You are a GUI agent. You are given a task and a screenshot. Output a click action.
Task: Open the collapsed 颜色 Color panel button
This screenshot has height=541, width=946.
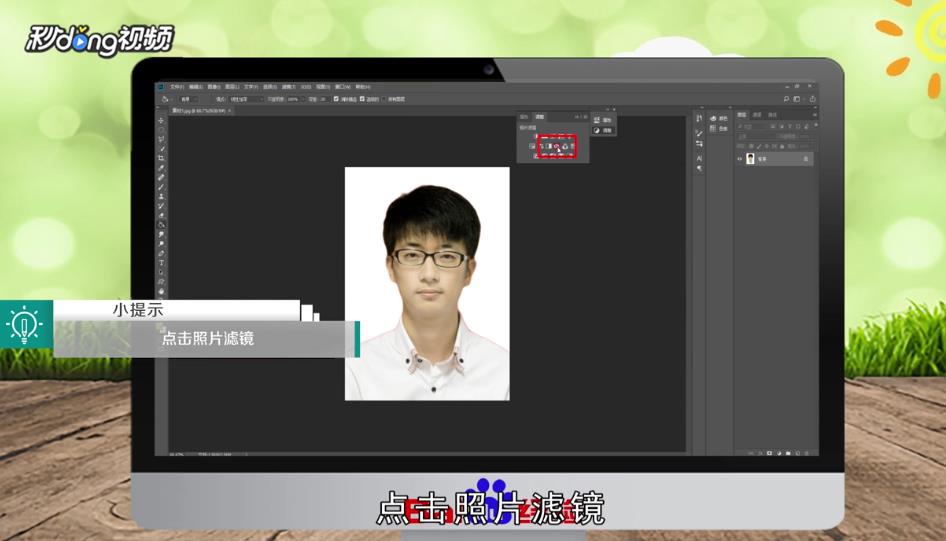click(719, 118)
